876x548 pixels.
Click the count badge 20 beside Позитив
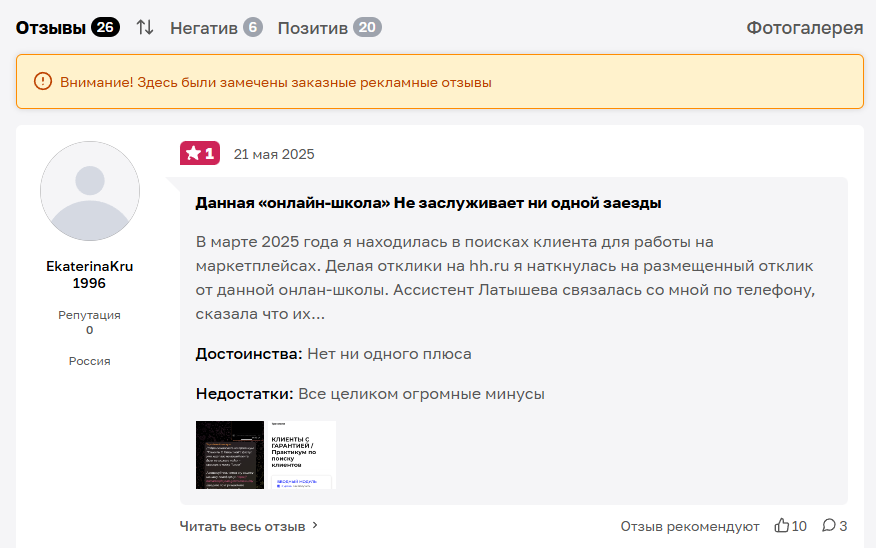click(x=367, y=27)
